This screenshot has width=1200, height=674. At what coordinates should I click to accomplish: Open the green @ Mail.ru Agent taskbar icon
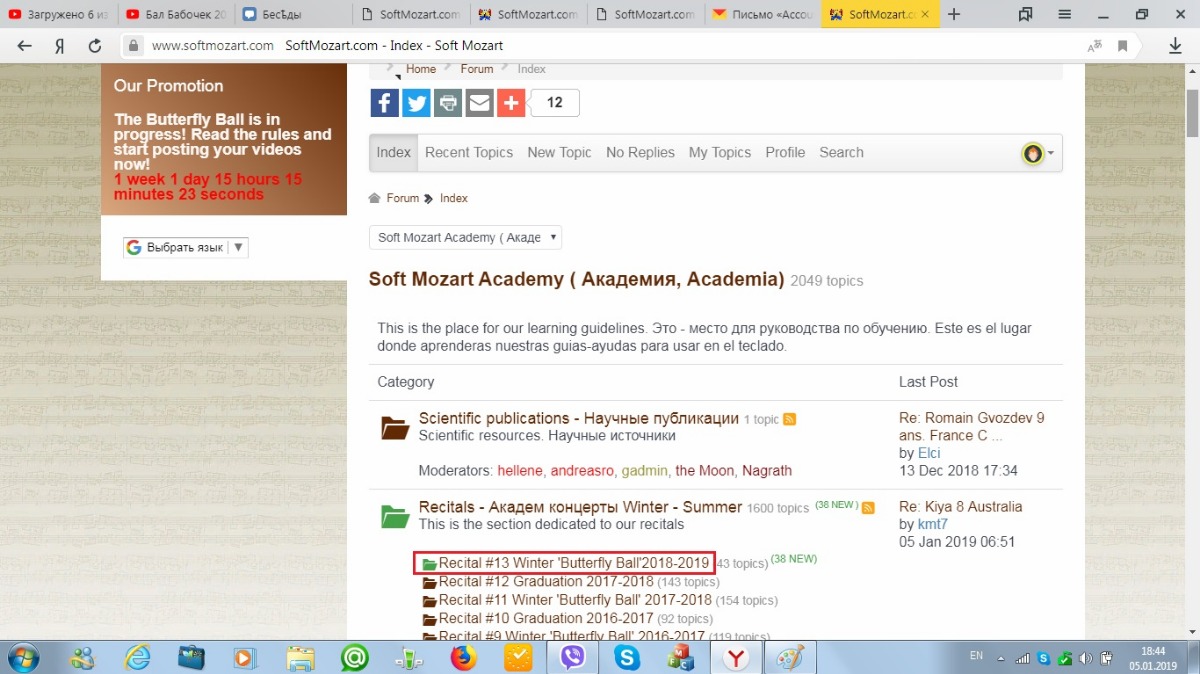pos(355,657)
